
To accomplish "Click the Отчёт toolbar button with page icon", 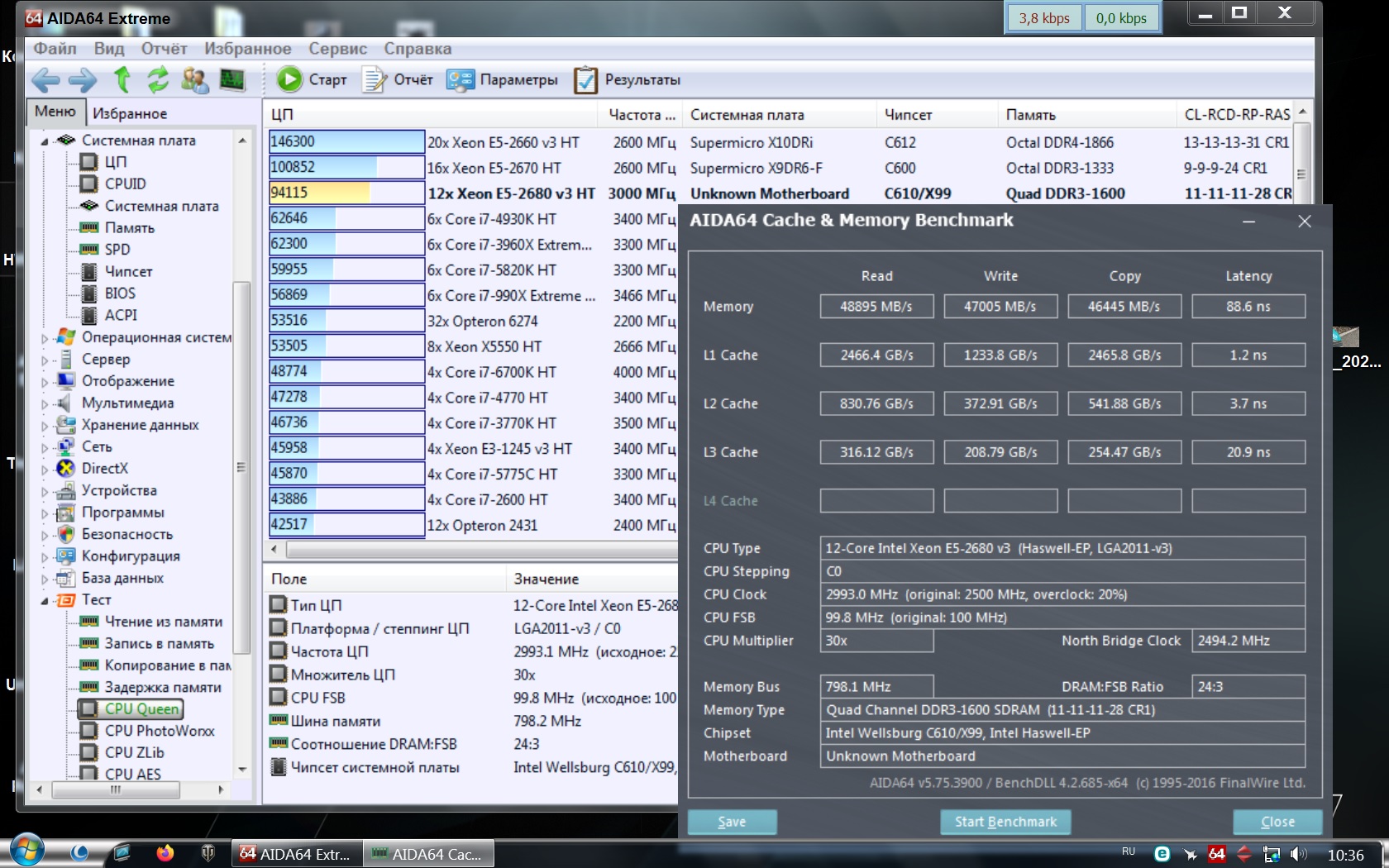I will pyautogui.click(x=398, y=79).
